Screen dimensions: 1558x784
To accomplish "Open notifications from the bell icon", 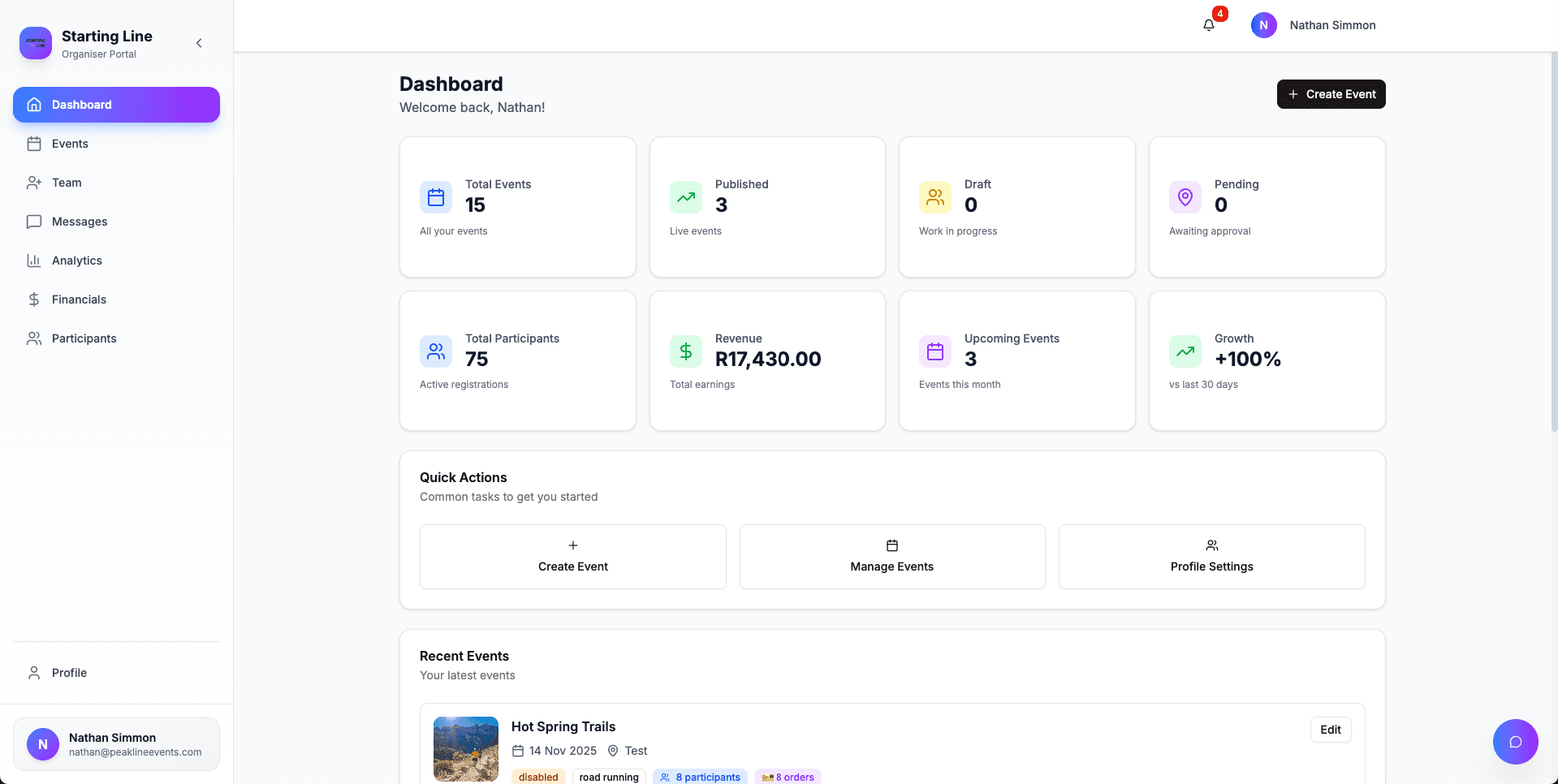I will coord(1208,25).
